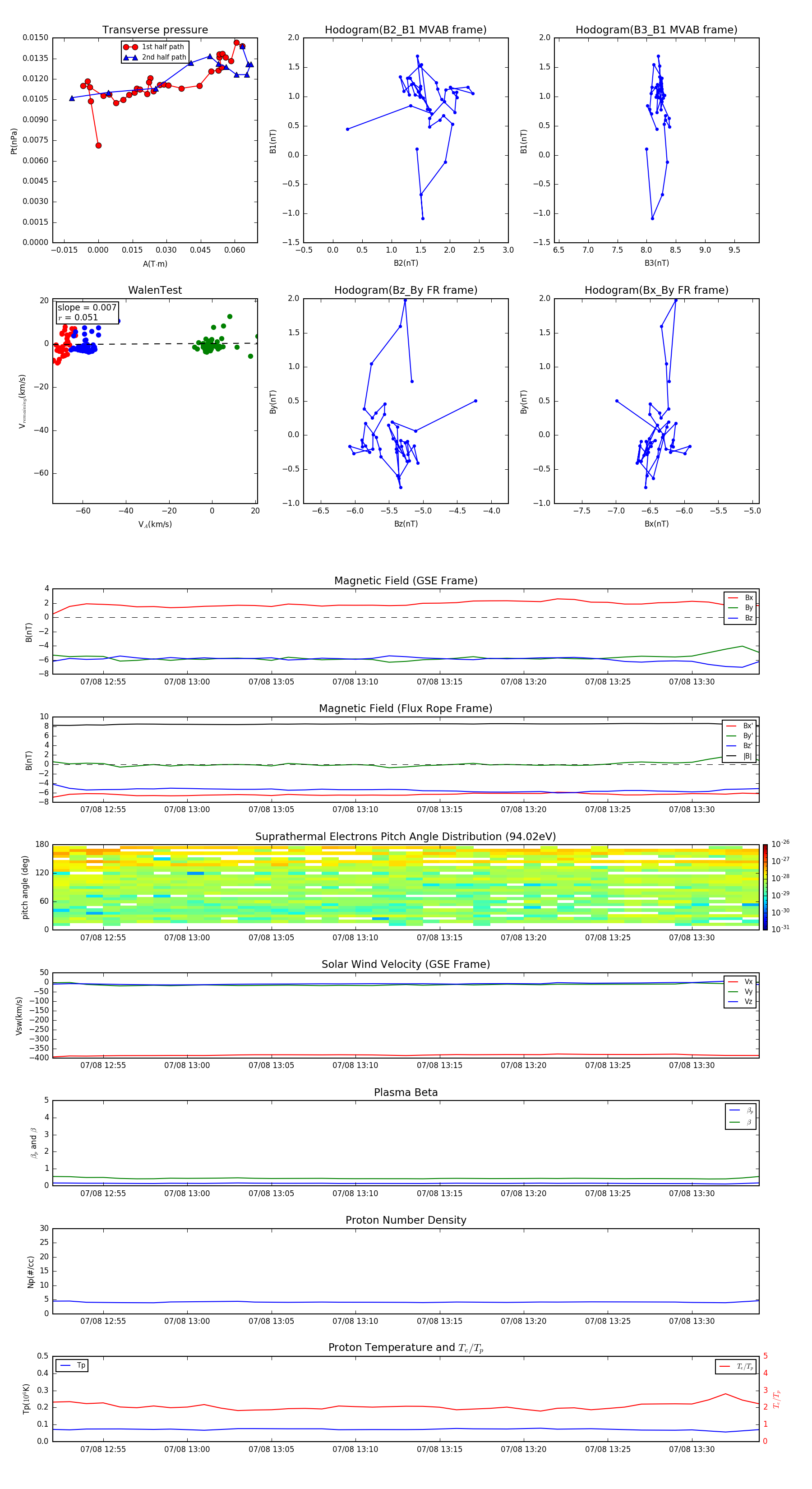Screen dimensions: 812x1489
Task: Click the 'Vy' velocity legend entry
Action: [741, 991]
